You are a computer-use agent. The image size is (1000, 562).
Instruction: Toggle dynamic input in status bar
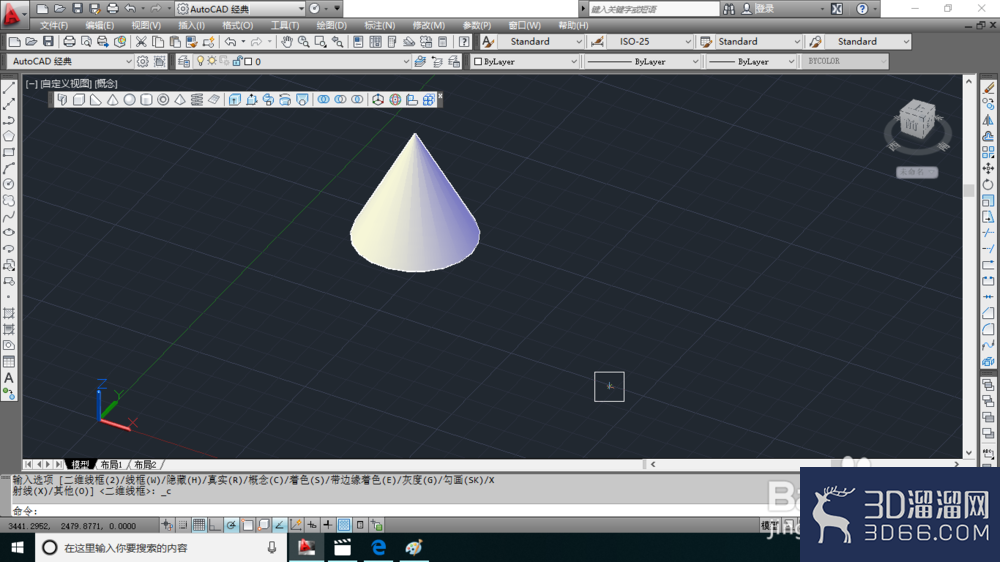pos(312,525)
